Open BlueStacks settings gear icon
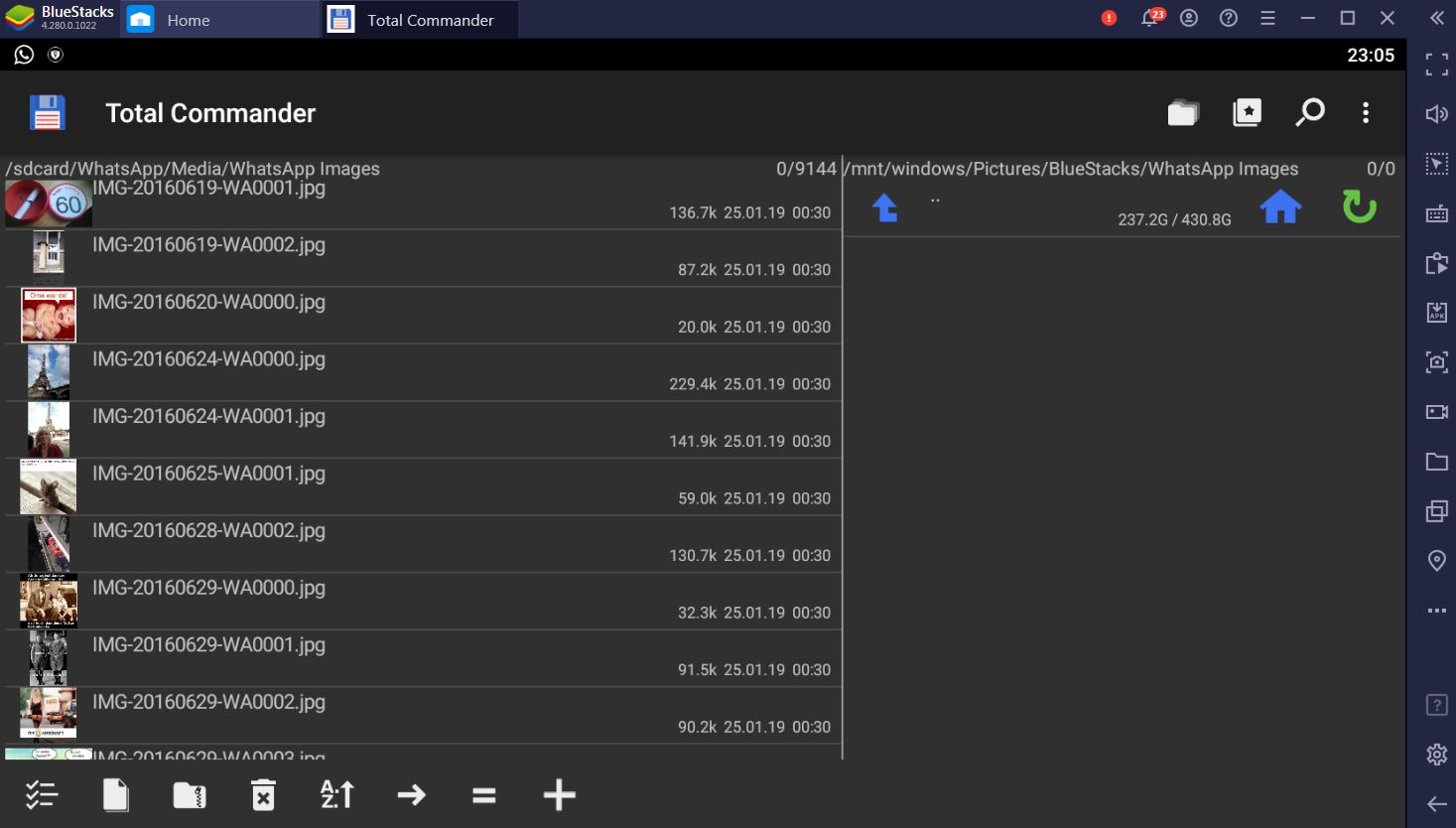The width and height of the screenshot is (1456, 828). [x=1436, y=755]
